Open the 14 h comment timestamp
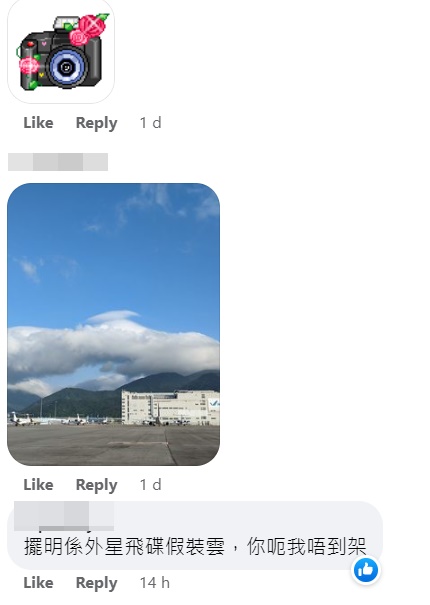 tap(155, 583)
